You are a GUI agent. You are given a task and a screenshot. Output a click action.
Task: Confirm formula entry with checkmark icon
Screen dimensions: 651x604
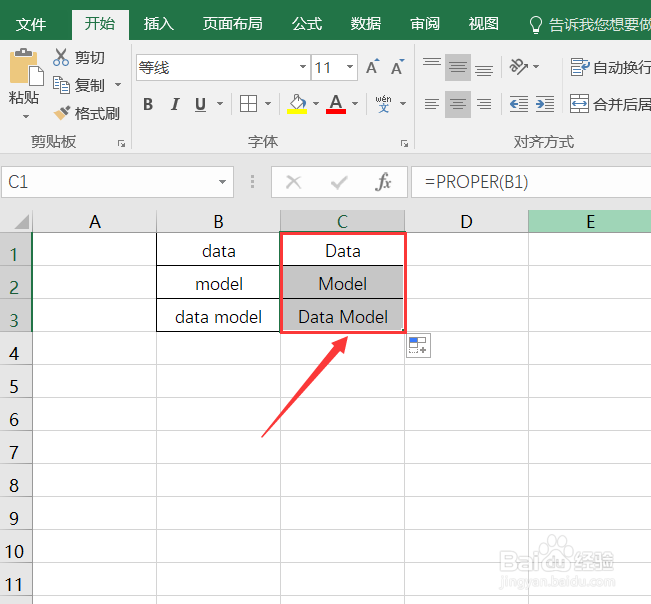(339, 182)
